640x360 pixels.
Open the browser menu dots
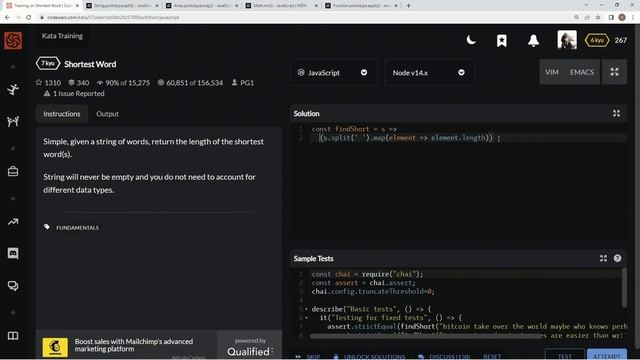click(x=633, y=18)
